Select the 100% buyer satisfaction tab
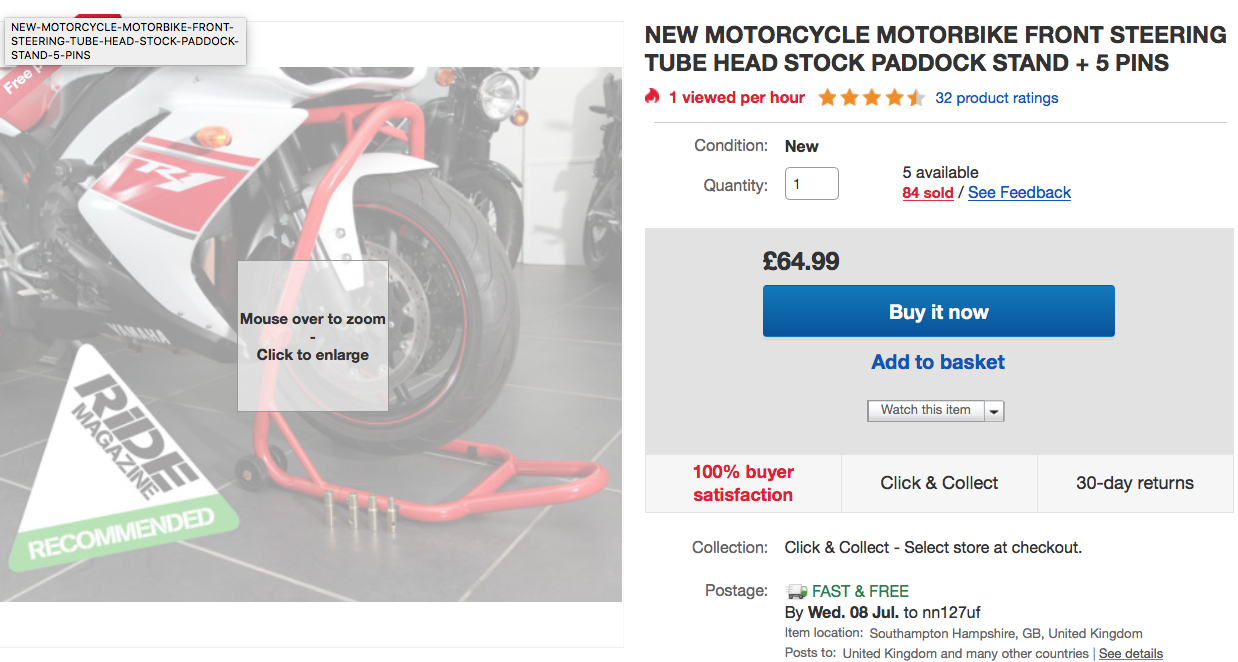Screen dimensions: 1238x662 [743, 483]
